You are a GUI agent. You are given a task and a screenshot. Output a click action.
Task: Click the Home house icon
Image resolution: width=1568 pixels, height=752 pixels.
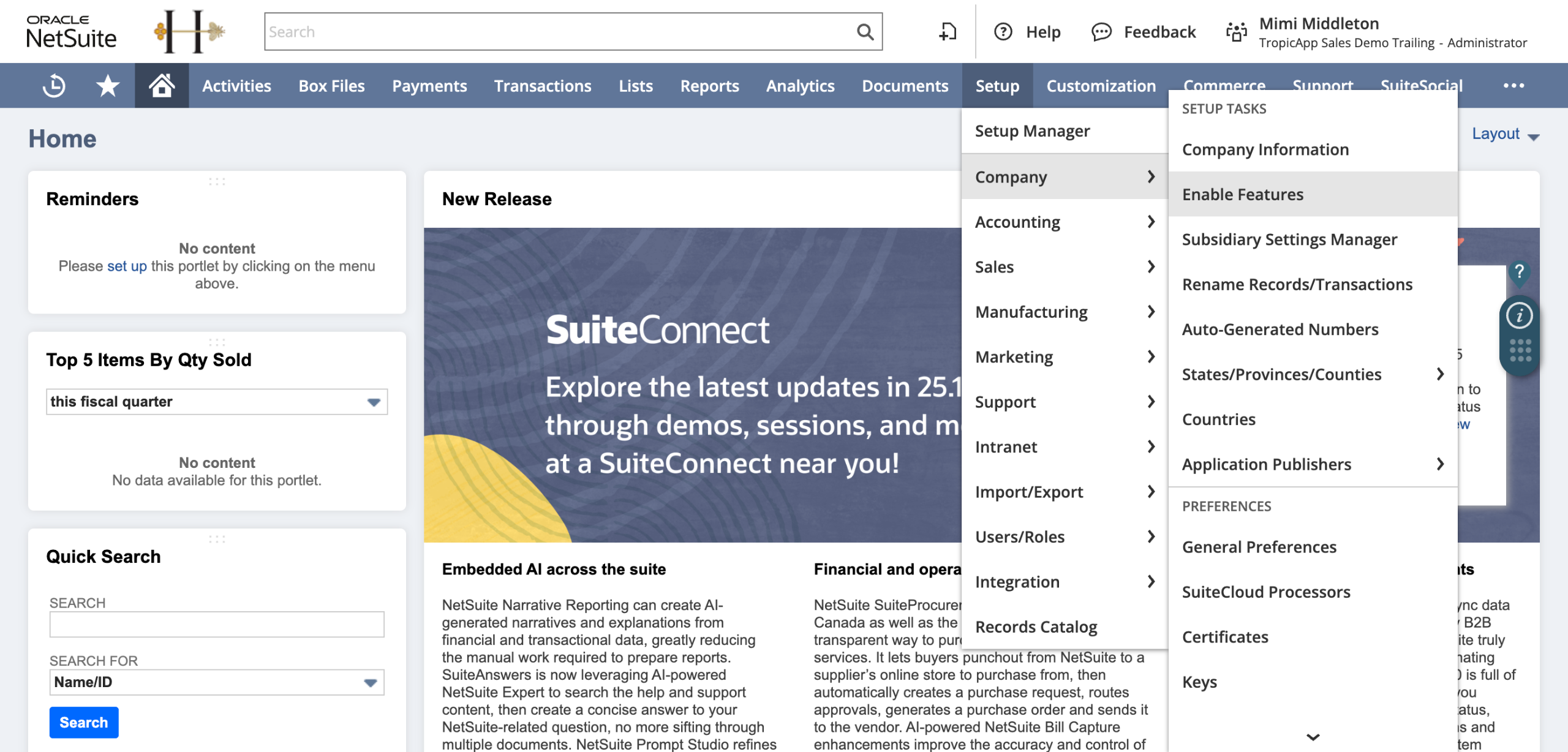pyautogui.click(x=162, y=86)
